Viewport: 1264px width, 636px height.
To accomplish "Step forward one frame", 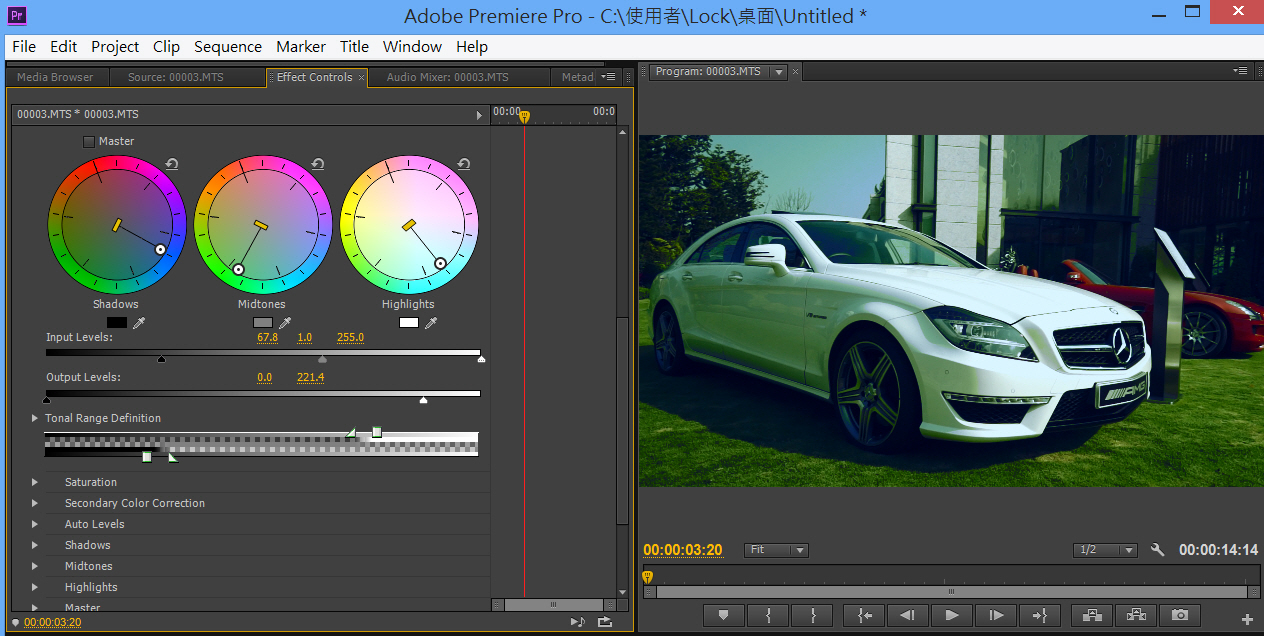I will click(995, 616).
